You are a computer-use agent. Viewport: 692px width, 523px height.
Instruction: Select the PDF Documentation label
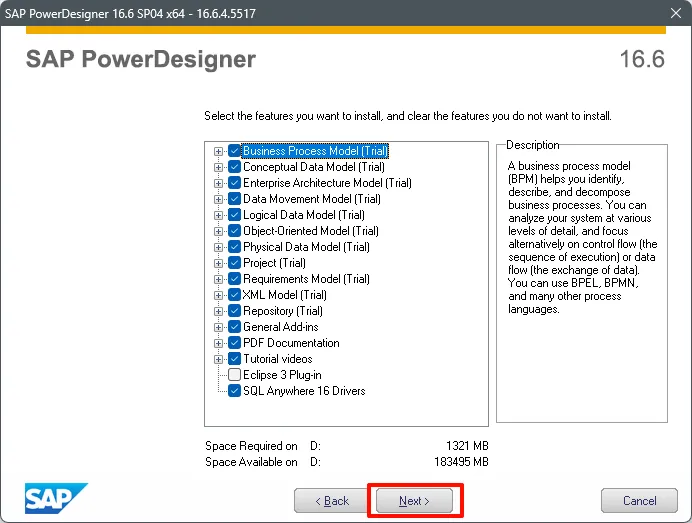291,343
